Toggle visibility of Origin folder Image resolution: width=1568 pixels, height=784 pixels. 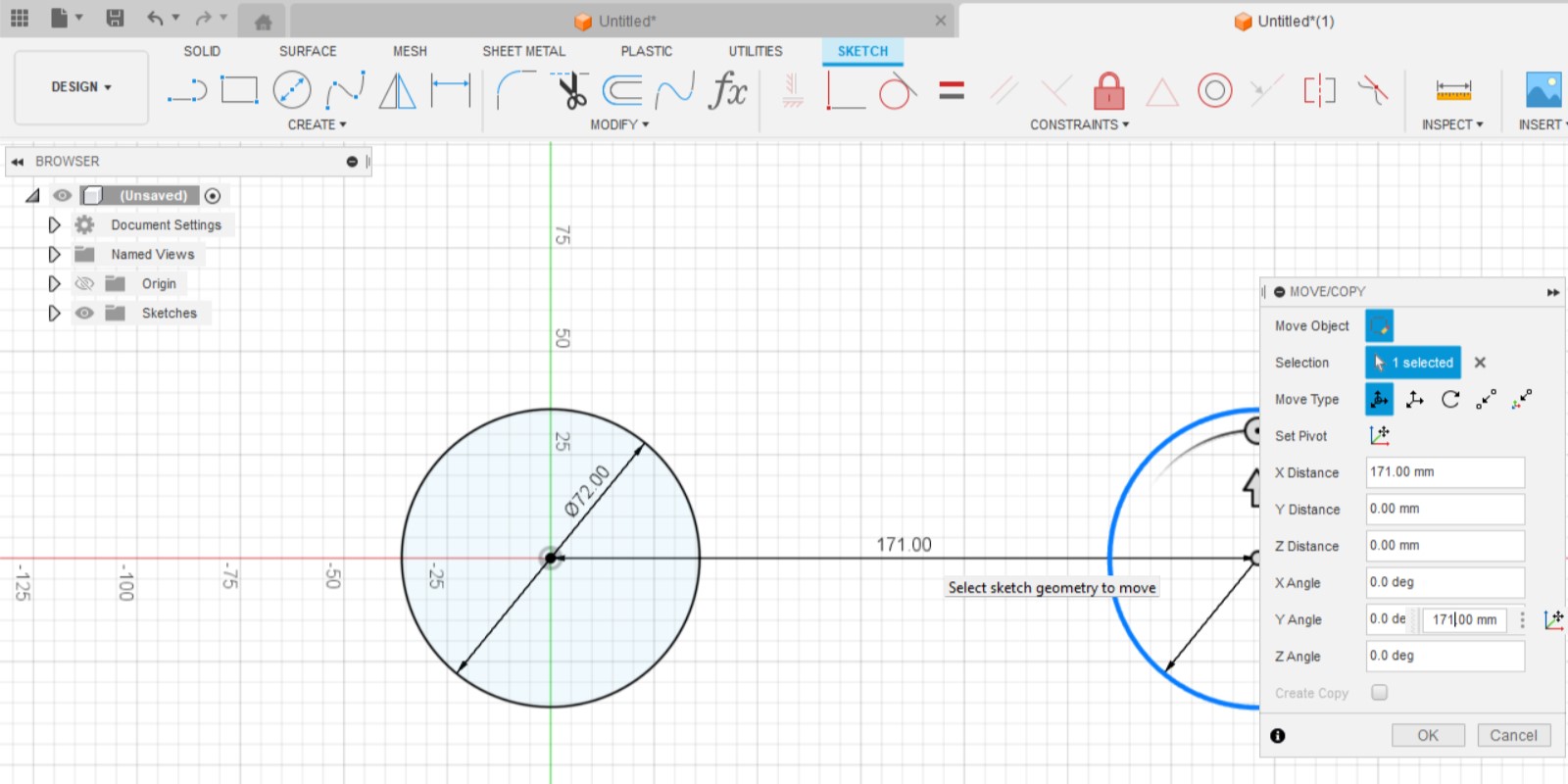click(x=84, y=283)
